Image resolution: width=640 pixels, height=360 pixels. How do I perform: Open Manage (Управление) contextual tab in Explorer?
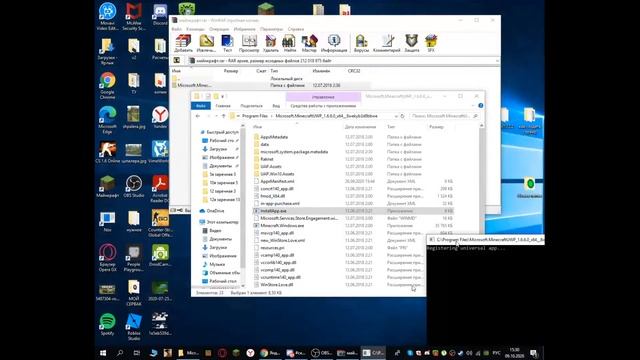click(x=323, y=97)
